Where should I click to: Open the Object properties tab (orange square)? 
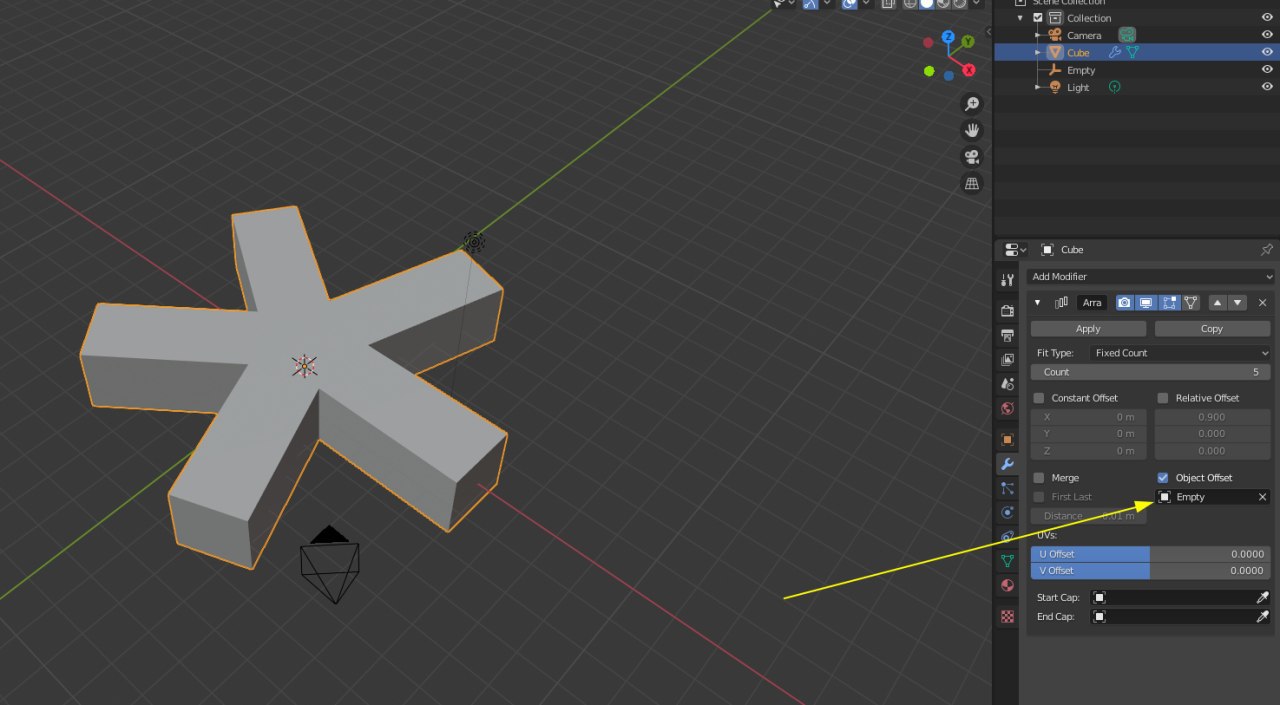coord(1007,439)
